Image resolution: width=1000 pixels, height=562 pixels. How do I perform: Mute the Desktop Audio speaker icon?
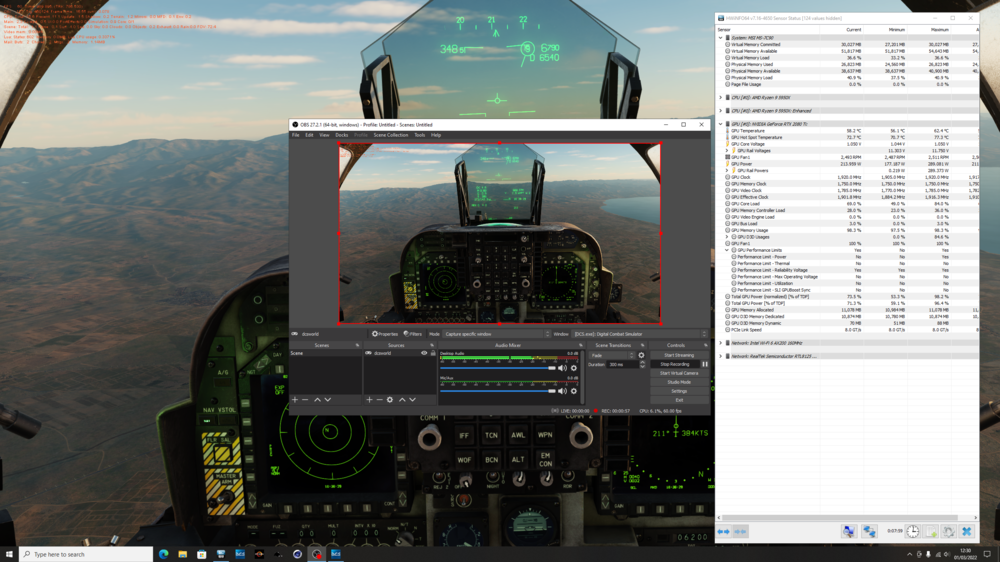[562, 368]
